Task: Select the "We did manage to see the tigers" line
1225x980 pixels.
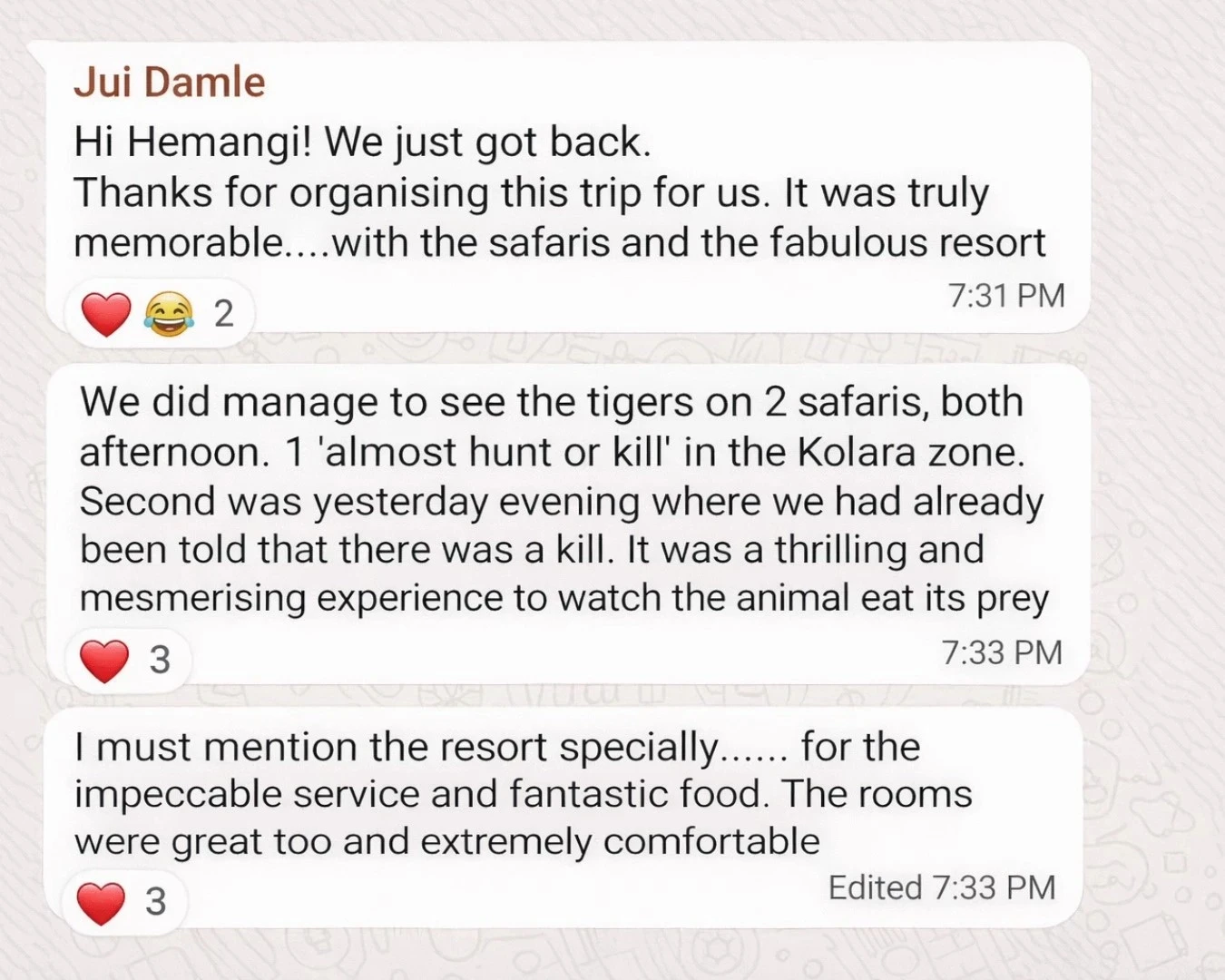Action: coord(551,402)
